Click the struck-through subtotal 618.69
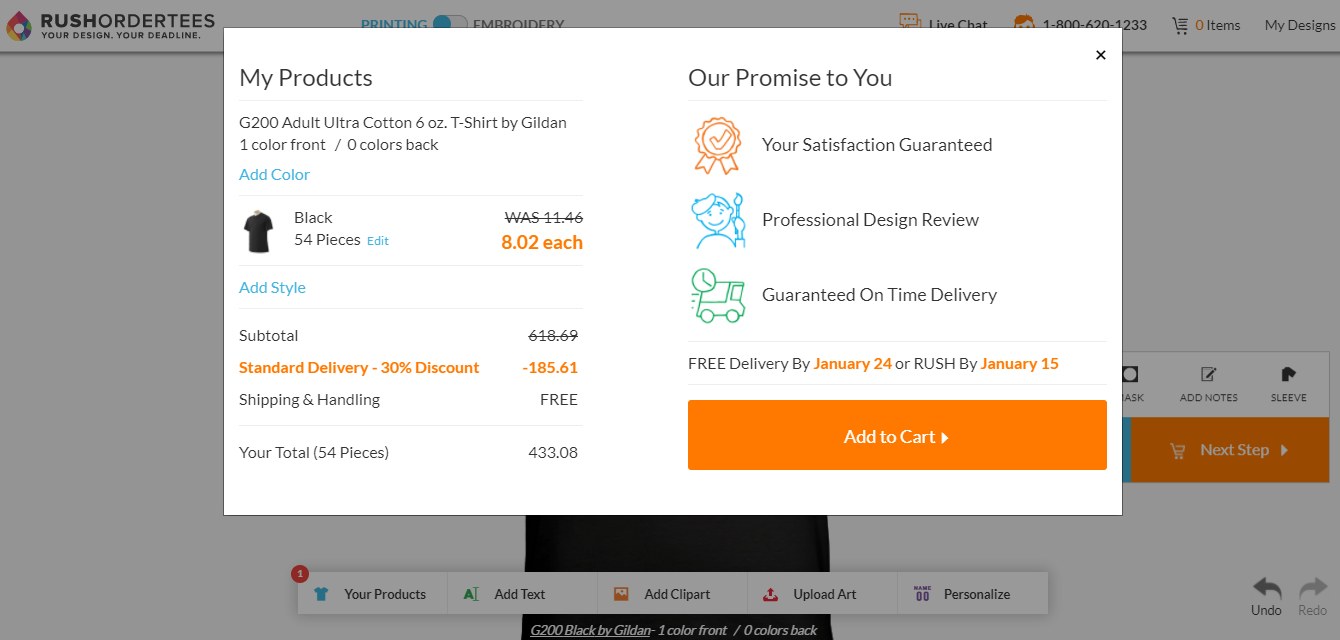The width and height of the screenshot is (1340, 640). pos(553,336)
